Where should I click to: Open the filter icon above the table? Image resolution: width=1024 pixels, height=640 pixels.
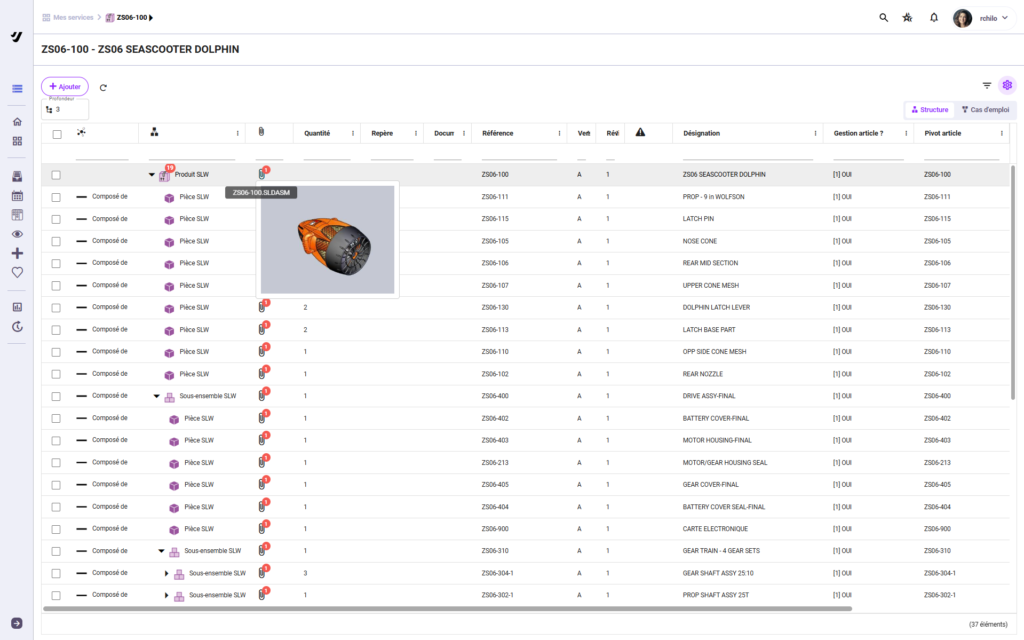pyautogui.click(x=987, y=86)
